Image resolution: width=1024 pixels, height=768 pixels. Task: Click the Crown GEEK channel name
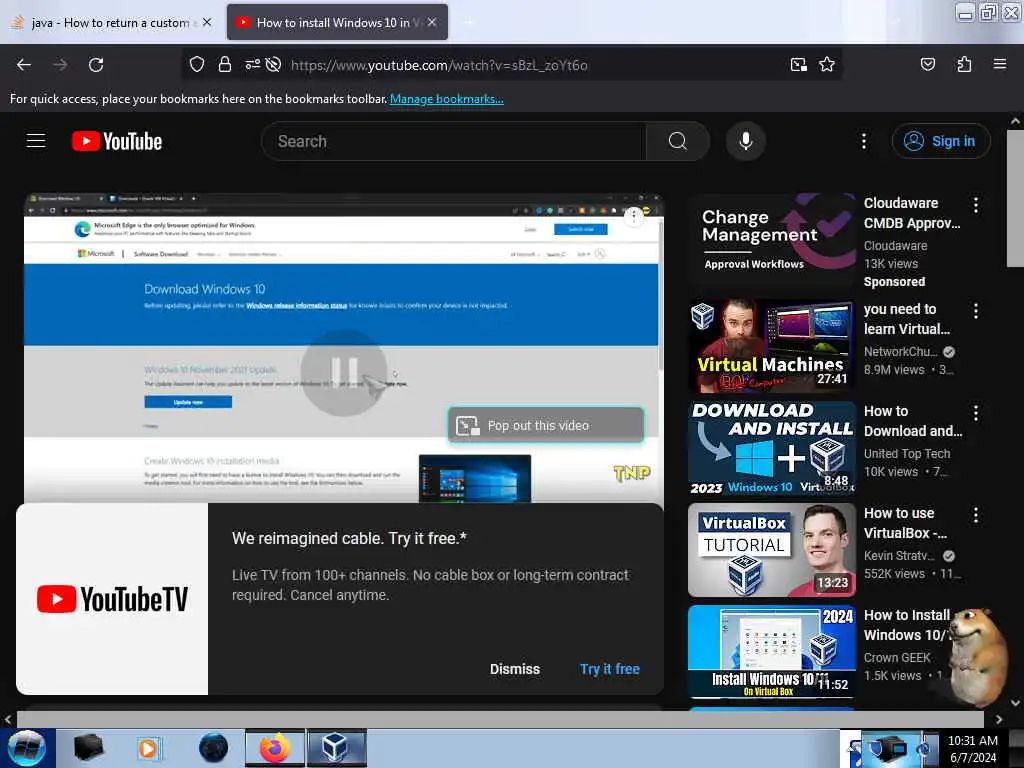(x=897, y=658)
